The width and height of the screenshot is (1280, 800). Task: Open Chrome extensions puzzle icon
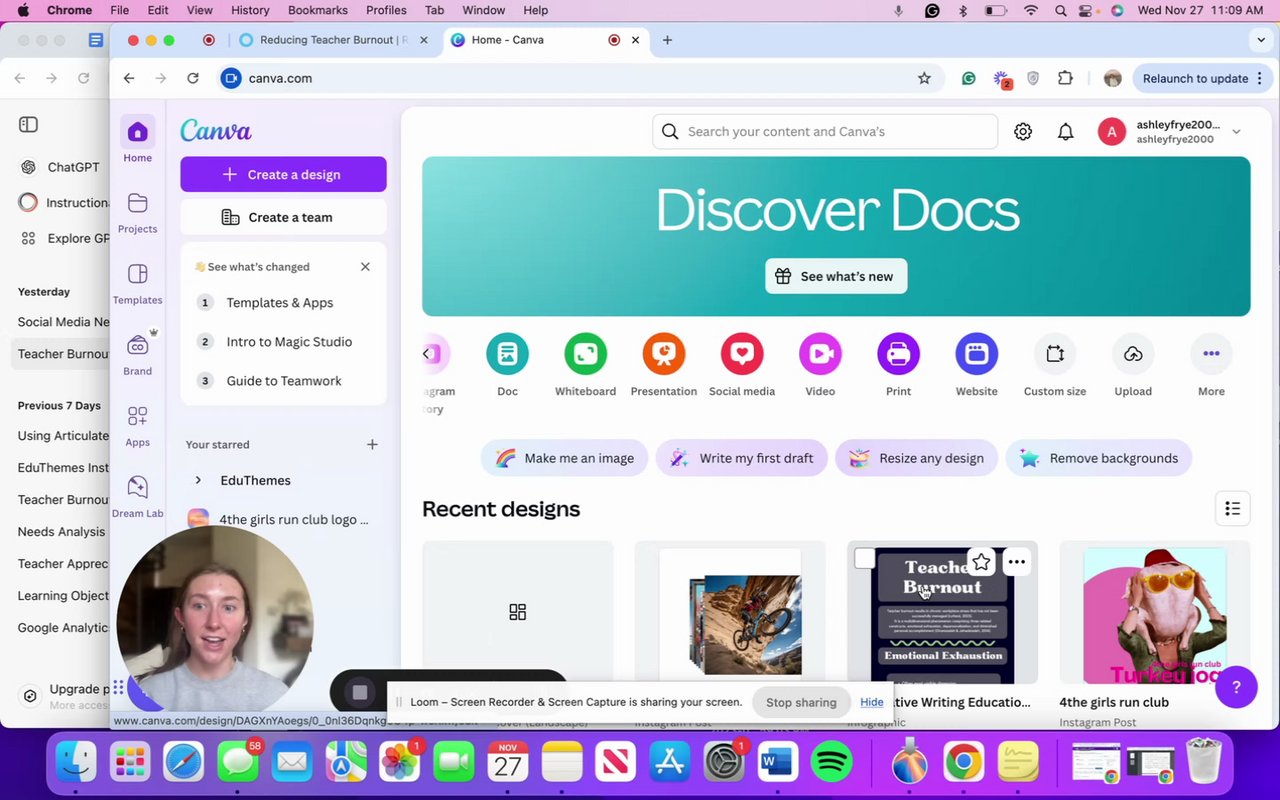click(1065, 78)
